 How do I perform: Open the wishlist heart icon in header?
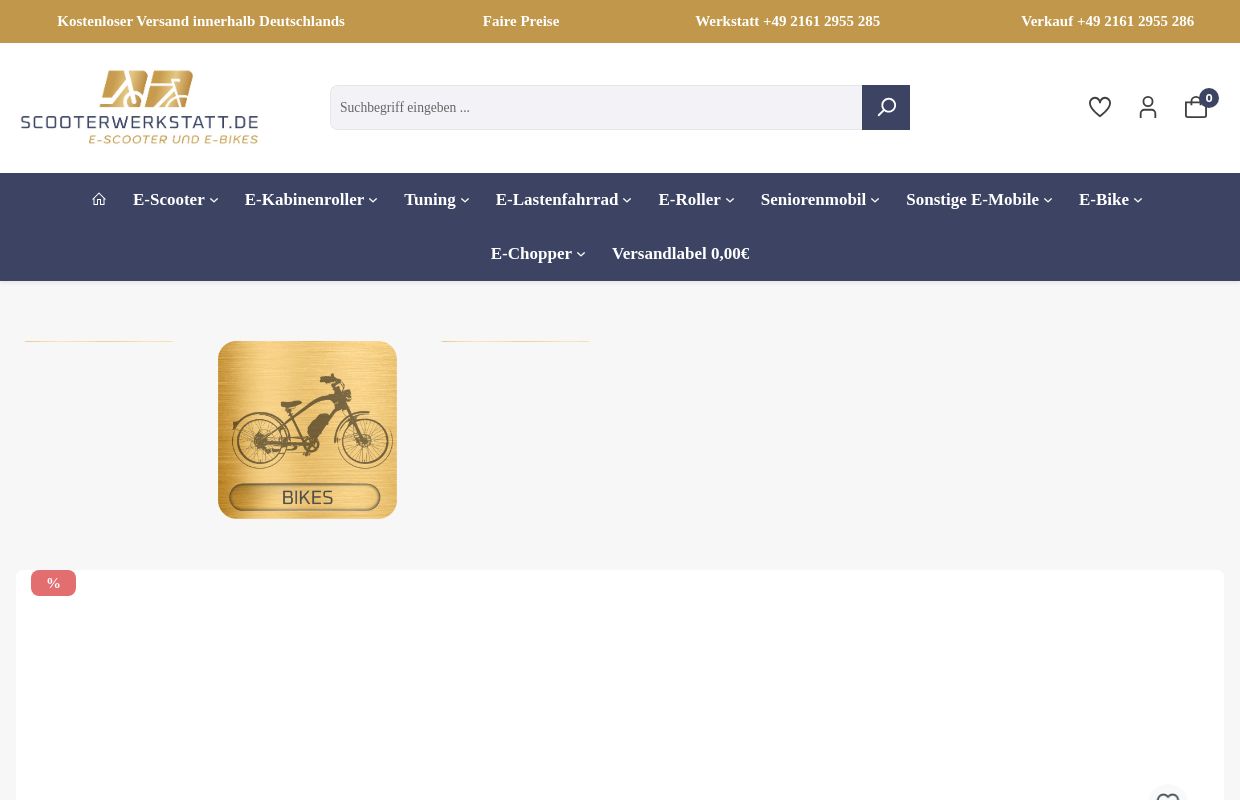pyautogui.click(x=1100, y=107)
